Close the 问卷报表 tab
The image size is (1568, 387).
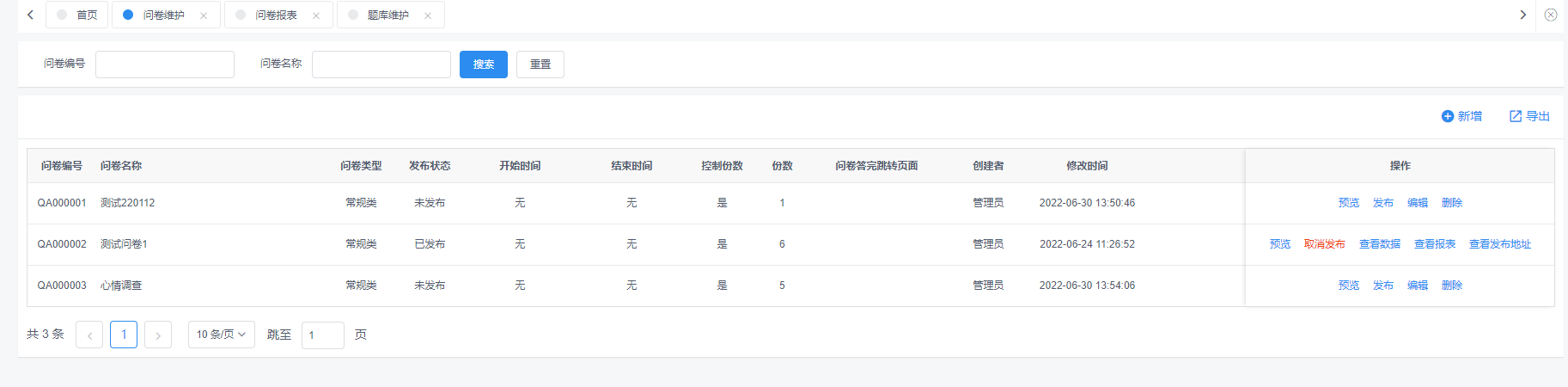[316, 15]
